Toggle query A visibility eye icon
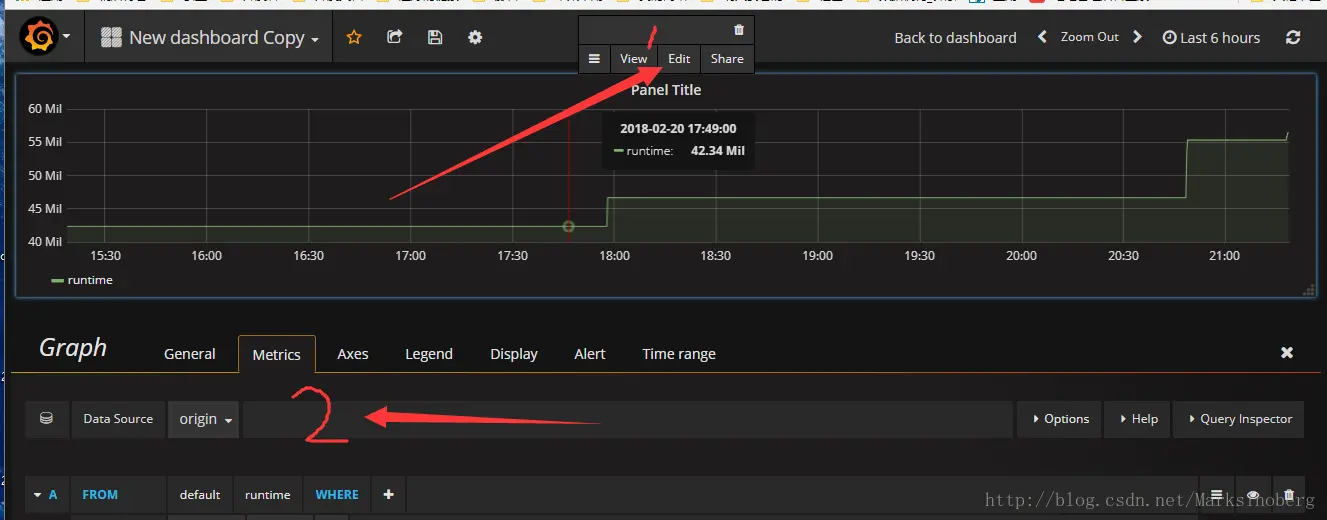1327x520 pixels. 1252,495
